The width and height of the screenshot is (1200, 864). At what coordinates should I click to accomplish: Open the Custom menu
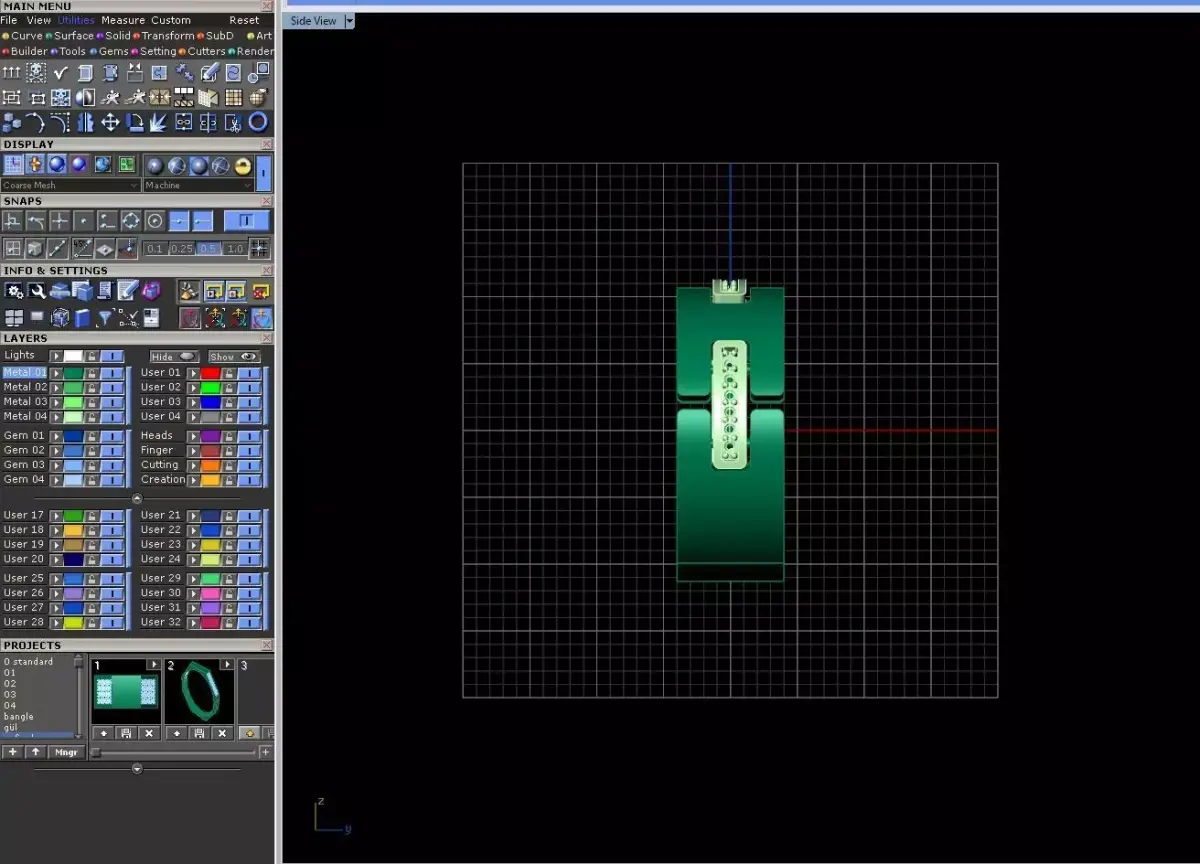coord(171,20)
